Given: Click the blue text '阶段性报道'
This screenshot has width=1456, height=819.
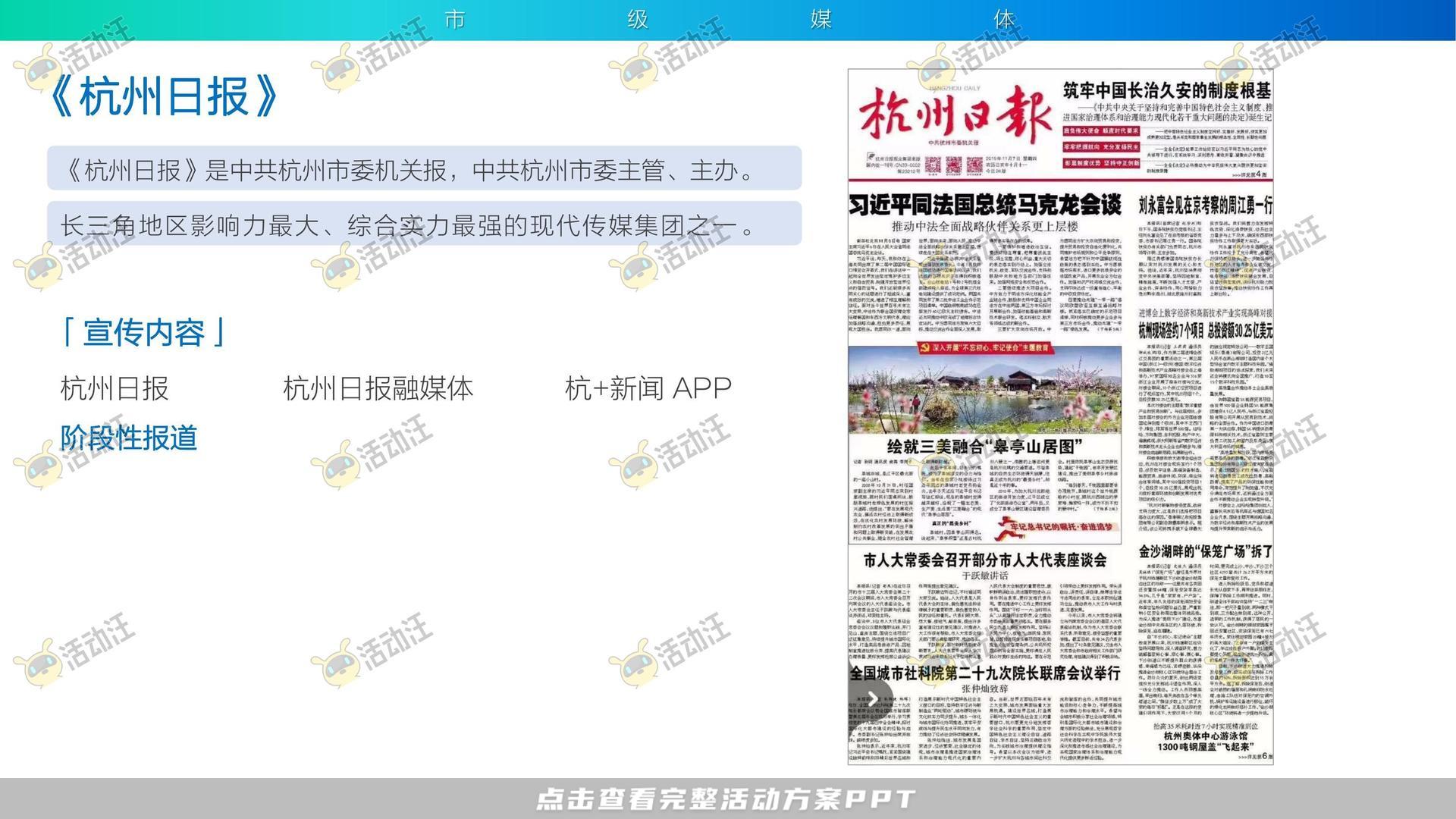Looking at the screenshot, I should coord(129,438).
